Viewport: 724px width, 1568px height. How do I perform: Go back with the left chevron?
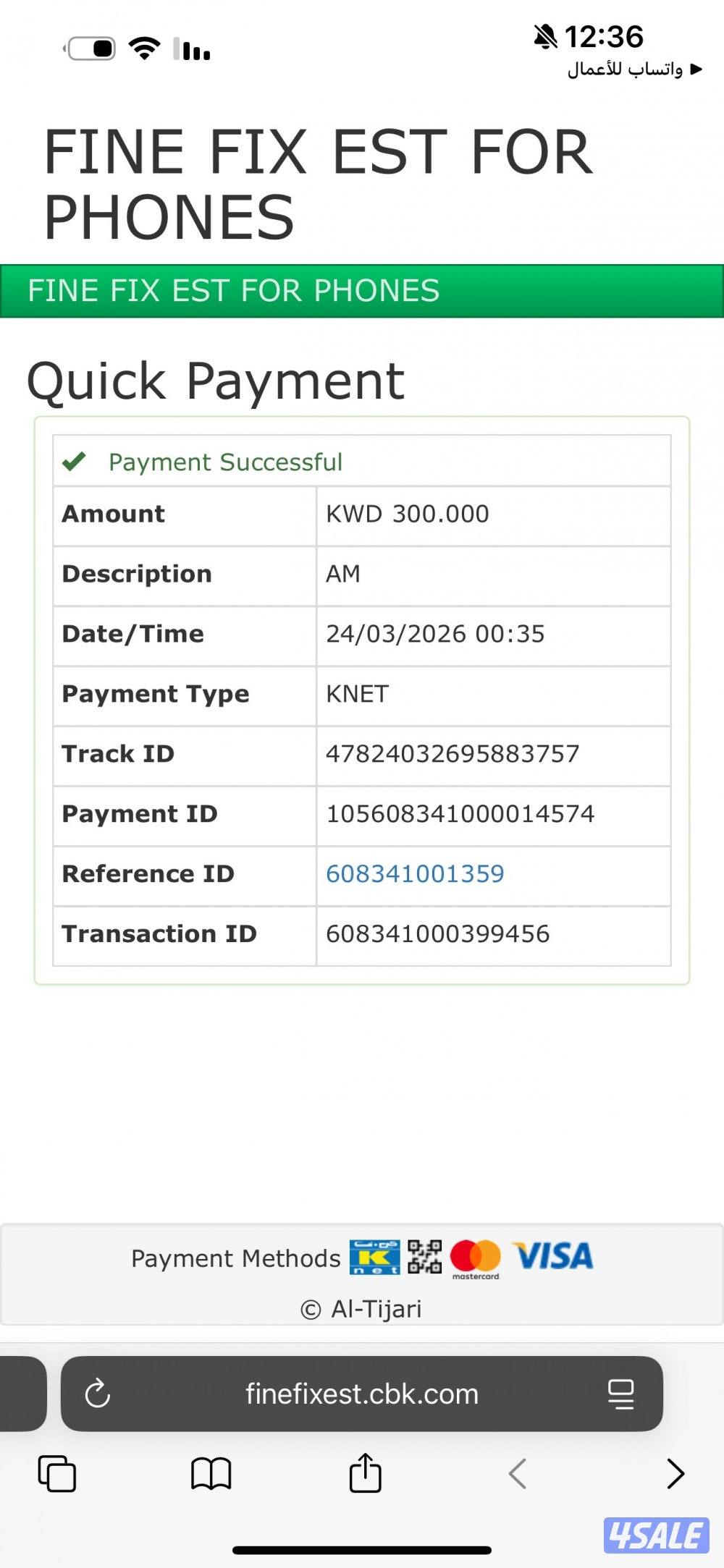click(x=518, y=1473)
